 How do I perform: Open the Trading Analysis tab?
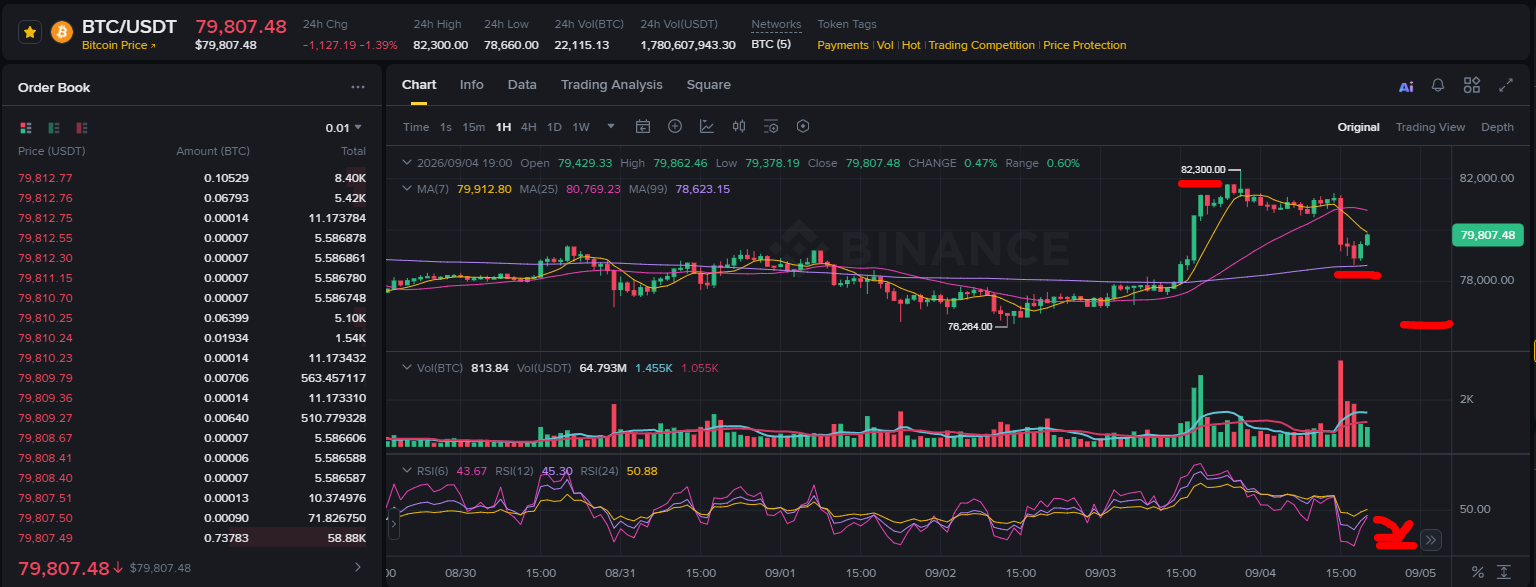612,85
